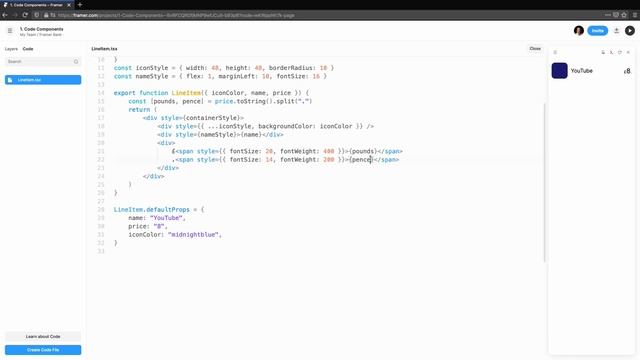This screenshot has height=360, width=640.
Task: Click price.toString() in the code
Action: (244, 101)
